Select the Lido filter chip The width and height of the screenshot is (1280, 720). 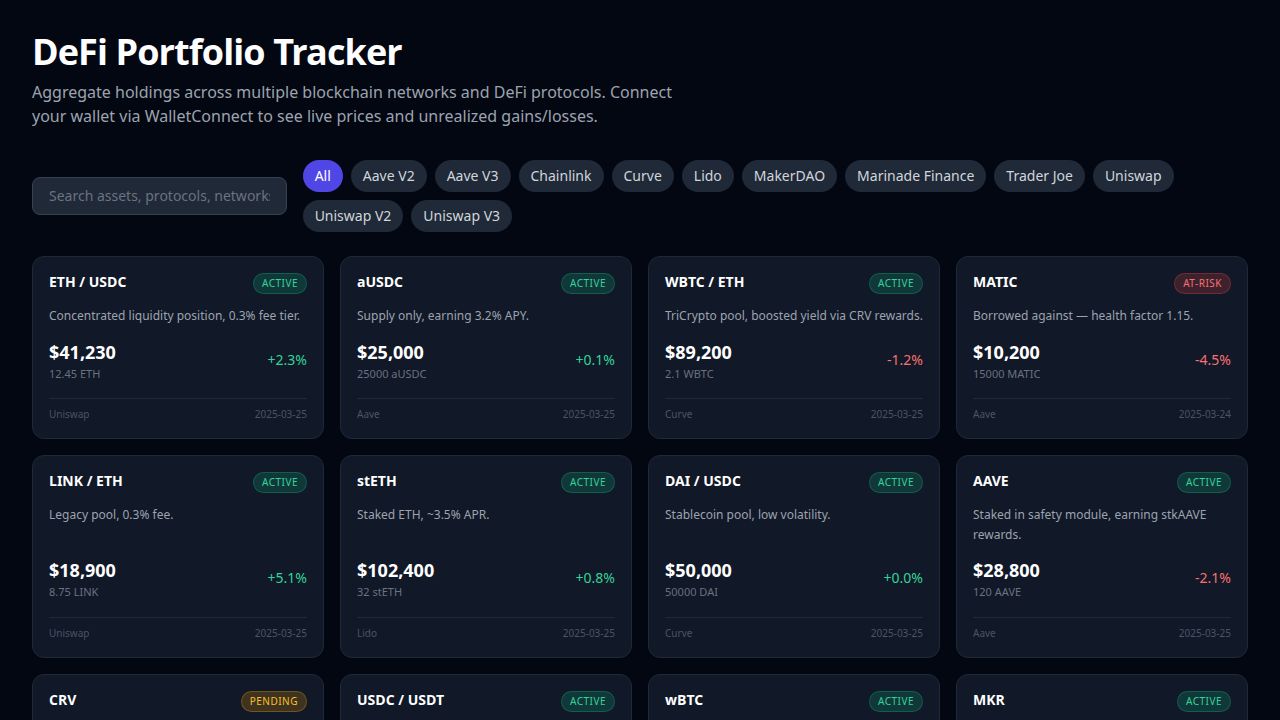coord(707,176)
